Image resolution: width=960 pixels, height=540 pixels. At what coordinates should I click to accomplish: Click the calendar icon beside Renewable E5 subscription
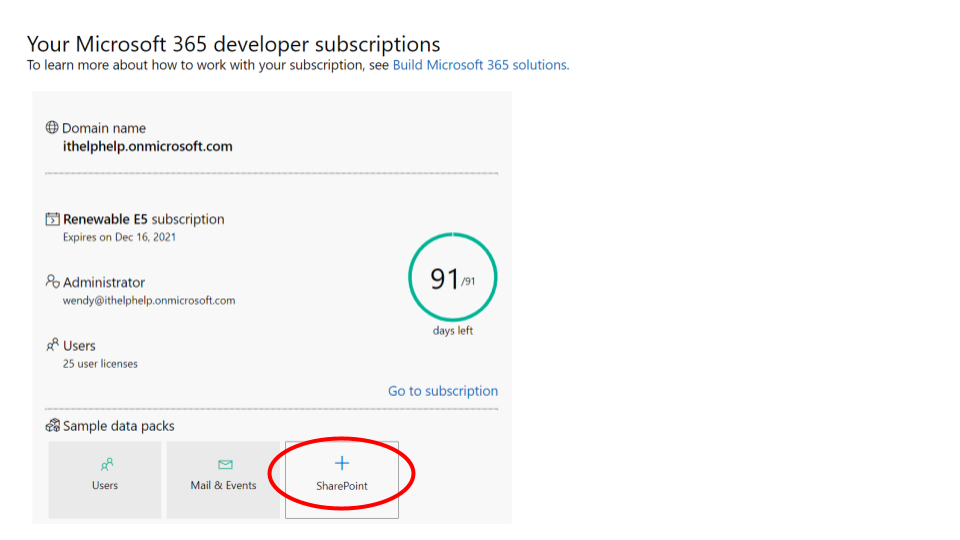53,219
